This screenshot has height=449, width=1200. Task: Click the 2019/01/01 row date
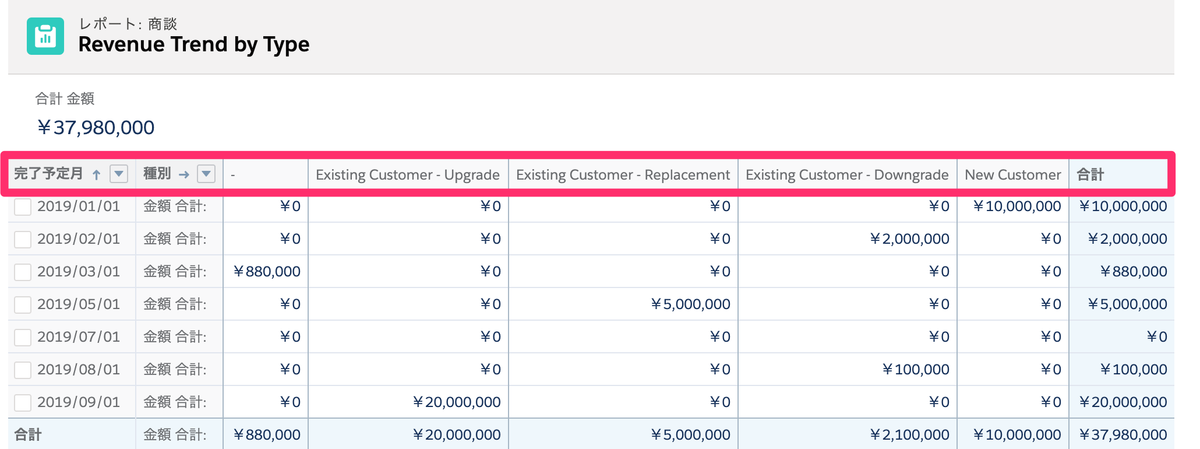[78, 207]
